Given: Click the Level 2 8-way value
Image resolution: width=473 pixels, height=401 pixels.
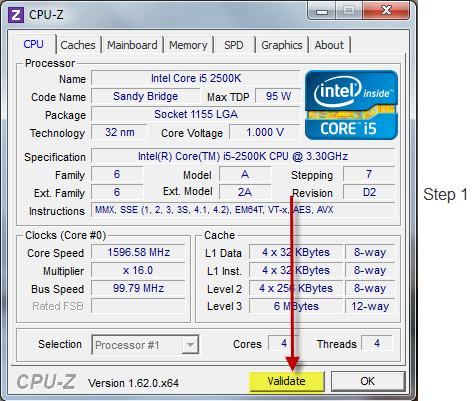Looking at the screenshot, I should pyautogui.click(x=370, y=288).
